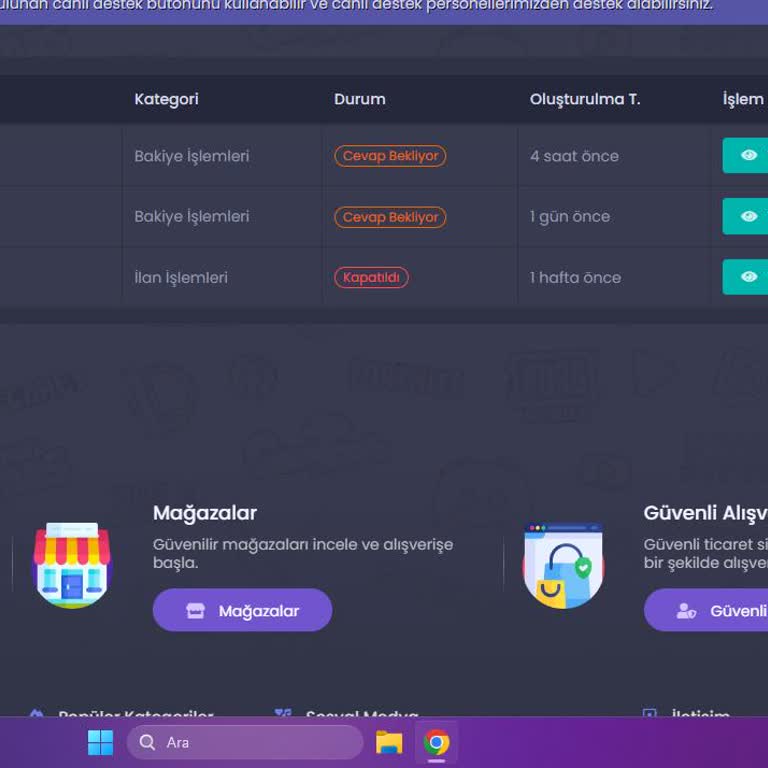Click the Oluşturulma T. column header
This screenshot has width=768, height=768.
click(x=585, y=99)
